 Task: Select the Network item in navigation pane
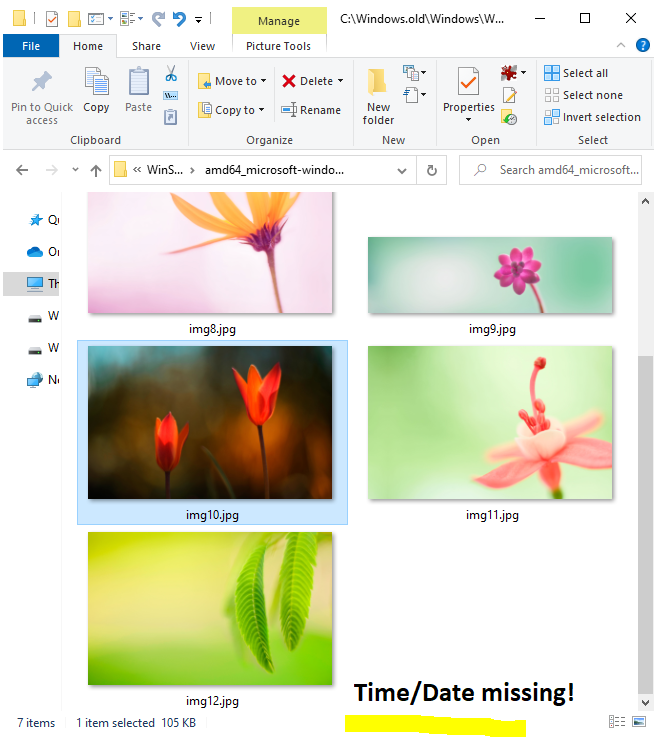tap(43, 380)
